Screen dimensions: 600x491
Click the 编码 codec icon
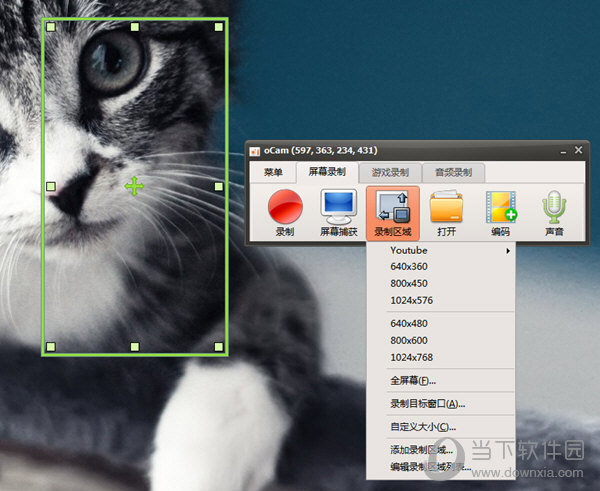pos(500,207)
